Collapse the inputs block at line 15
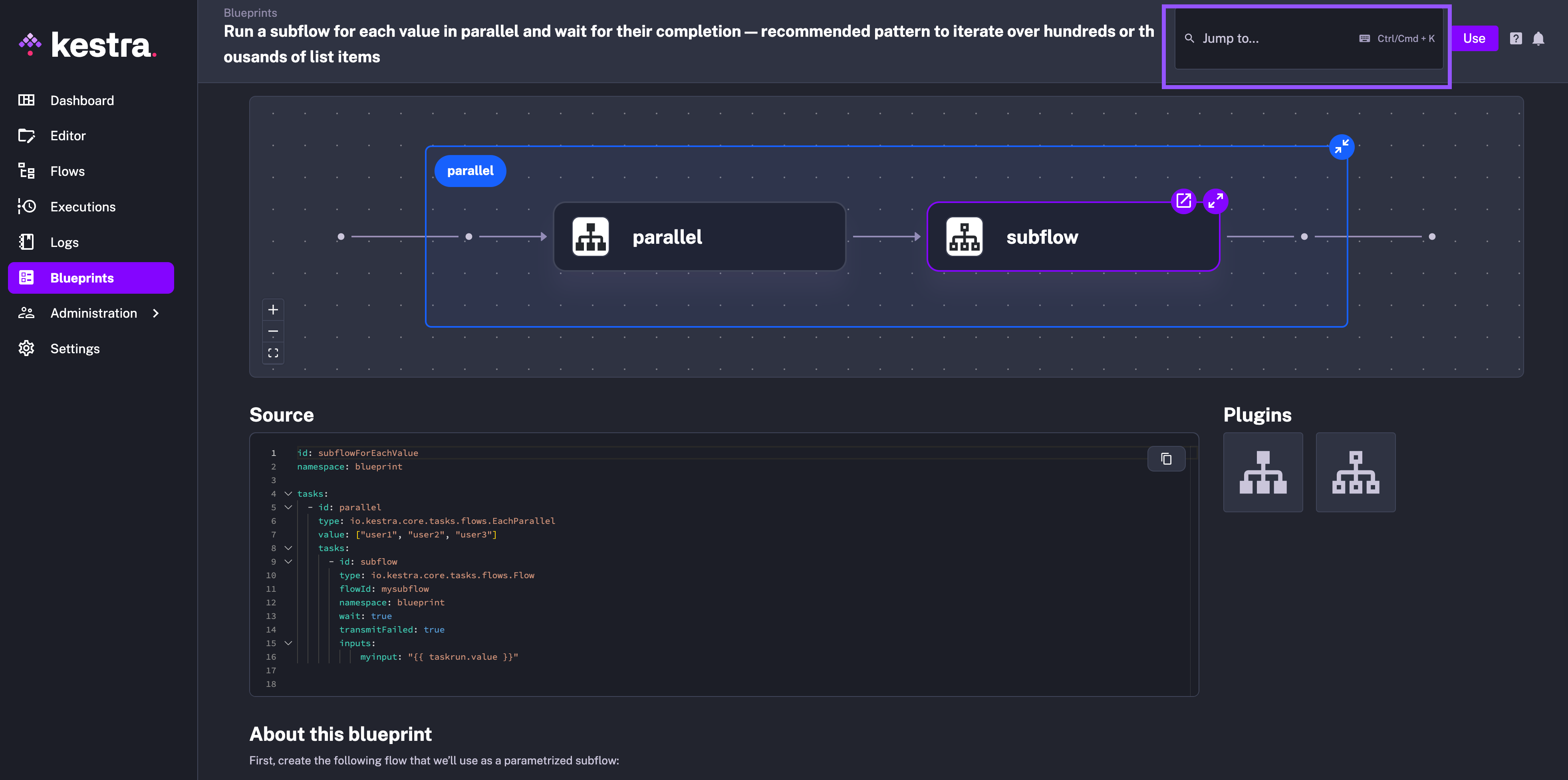 point(288,643)
